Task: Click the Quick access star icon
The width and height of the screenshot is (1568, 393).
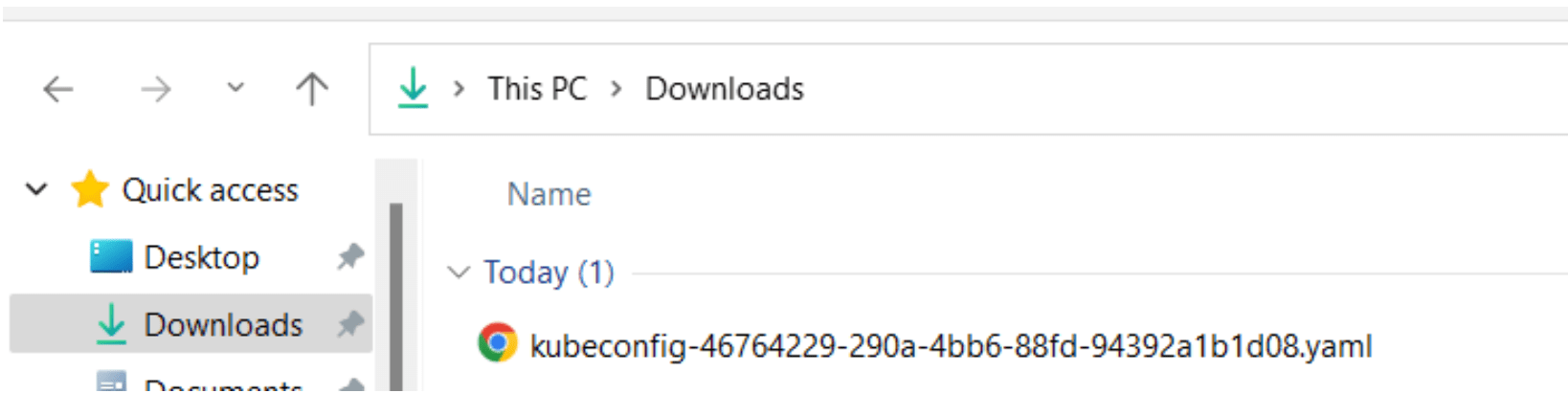Action: [90, 189]
